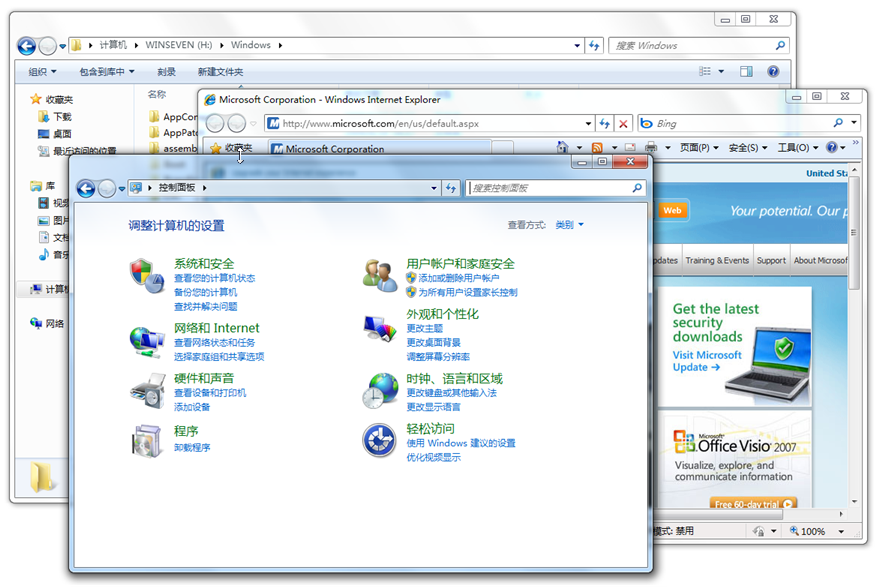
Task: Click Internet Explorer URL address field
Action: 430,123
